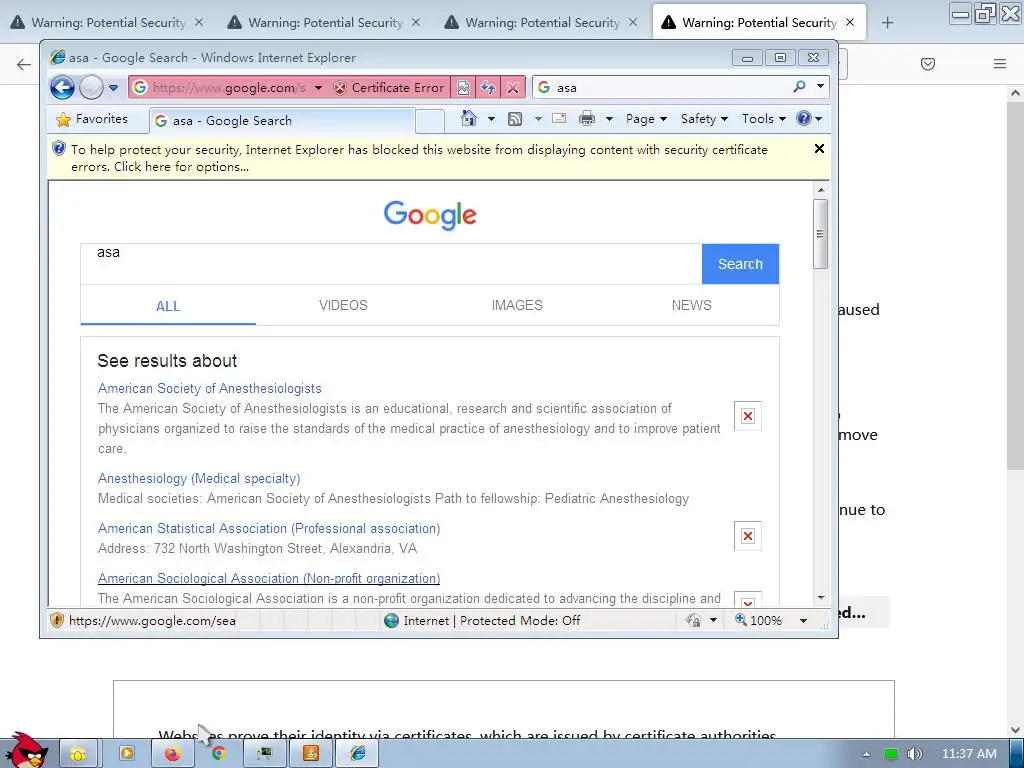Image resolution: width=1024 pixels, height=768 pixels.
Task: Switch to the first Firefox Warning tab
Action: point(108,22)
